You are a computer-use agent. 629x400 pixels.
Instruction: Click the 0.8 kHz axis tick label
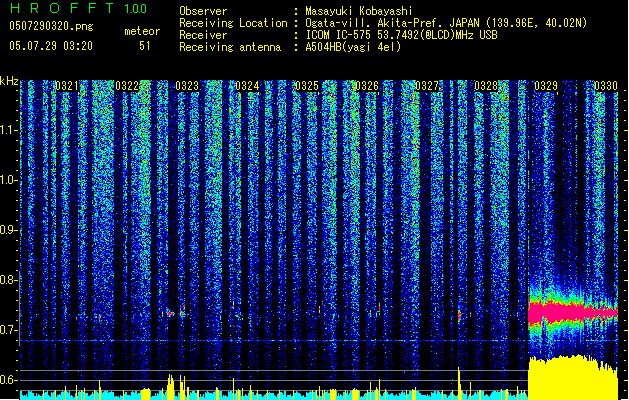[x=9, y=280]
